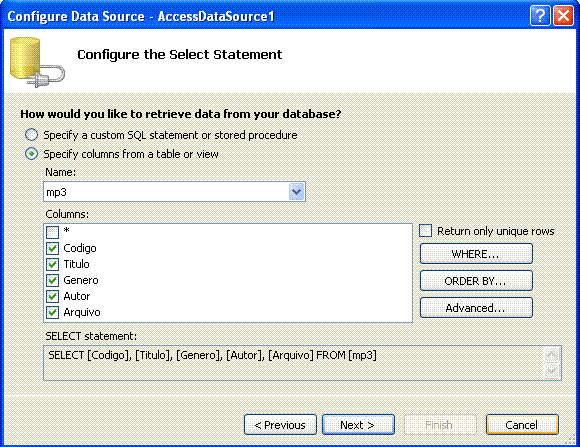The height and width of the screenshot is (447, 580).
Task: Select columns from table or view option
Action: (x=31, y=154)
